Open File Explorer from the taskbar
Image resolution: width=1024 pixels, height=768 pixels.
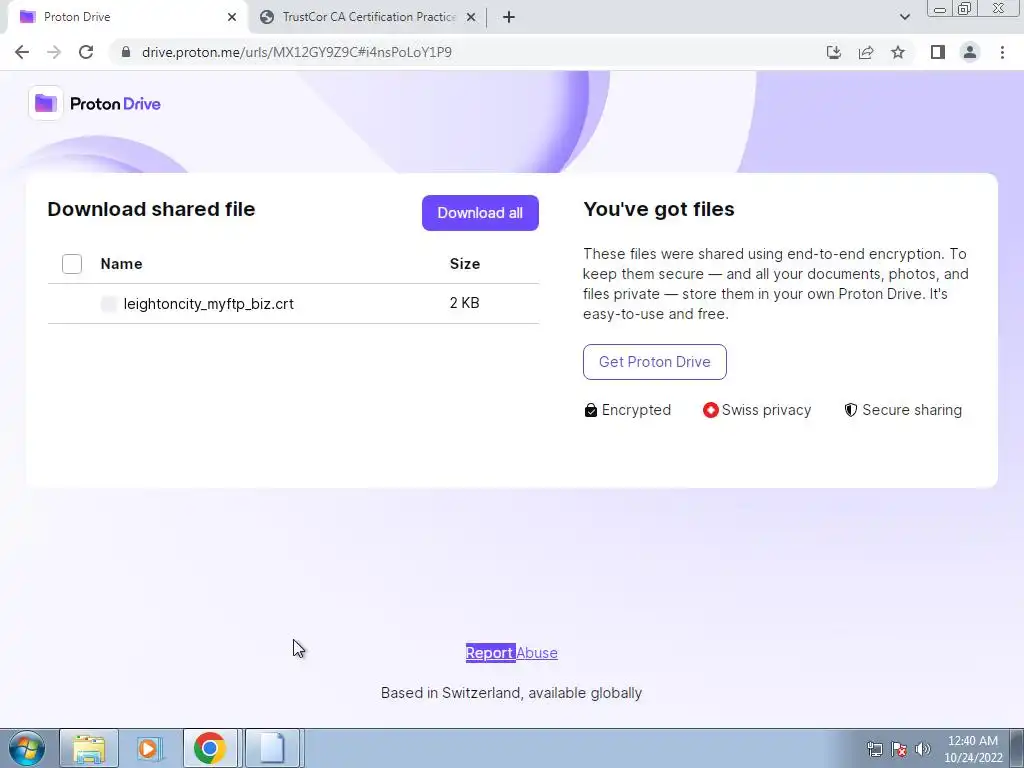click(x=89, y=748)
